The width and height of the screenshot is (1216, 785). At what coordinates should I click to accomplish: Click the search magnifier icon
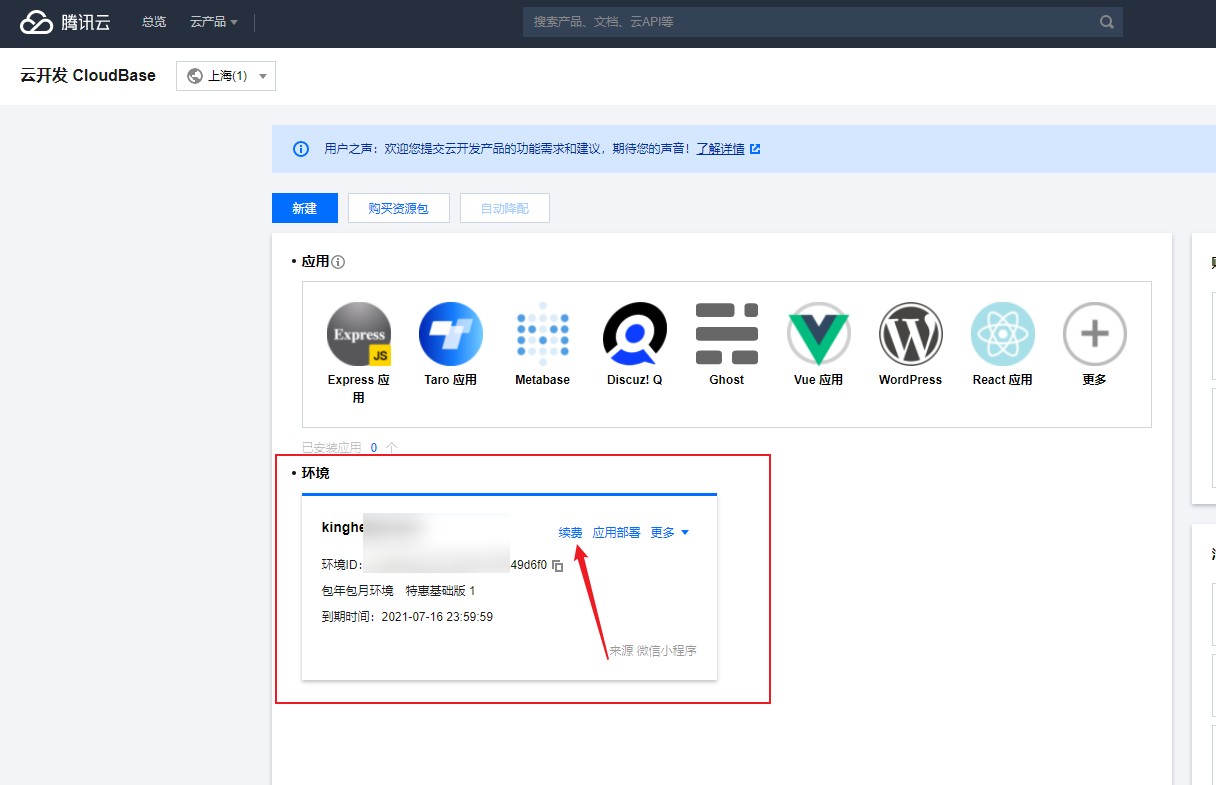(x=1106, y=22)
